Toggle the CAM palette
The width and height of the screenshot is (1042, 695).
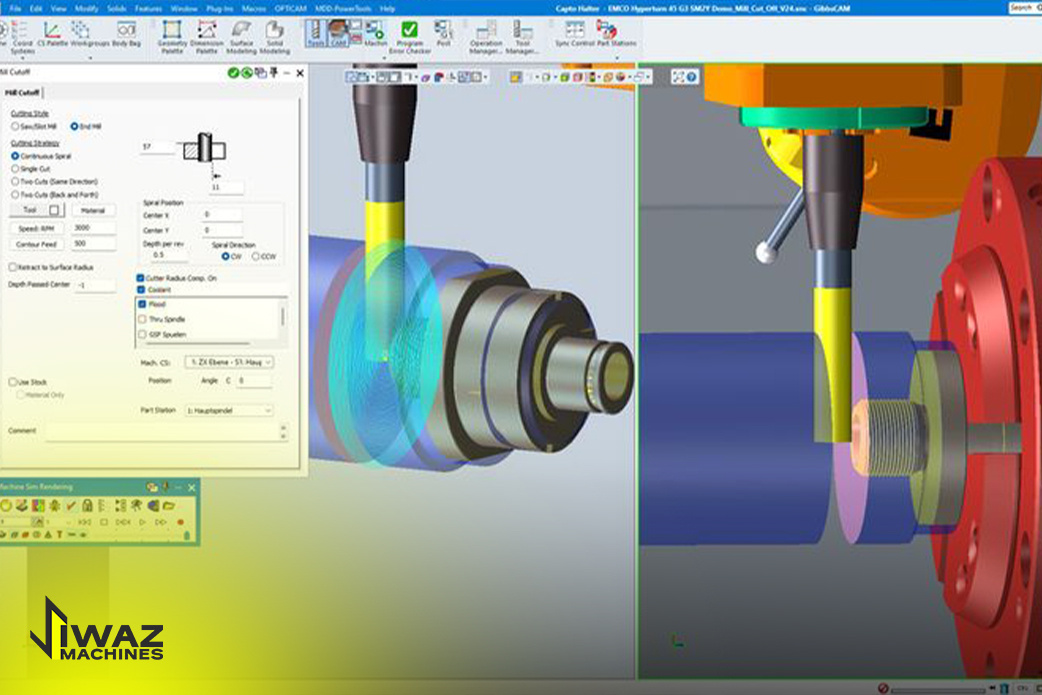click(x=338, y=34)
